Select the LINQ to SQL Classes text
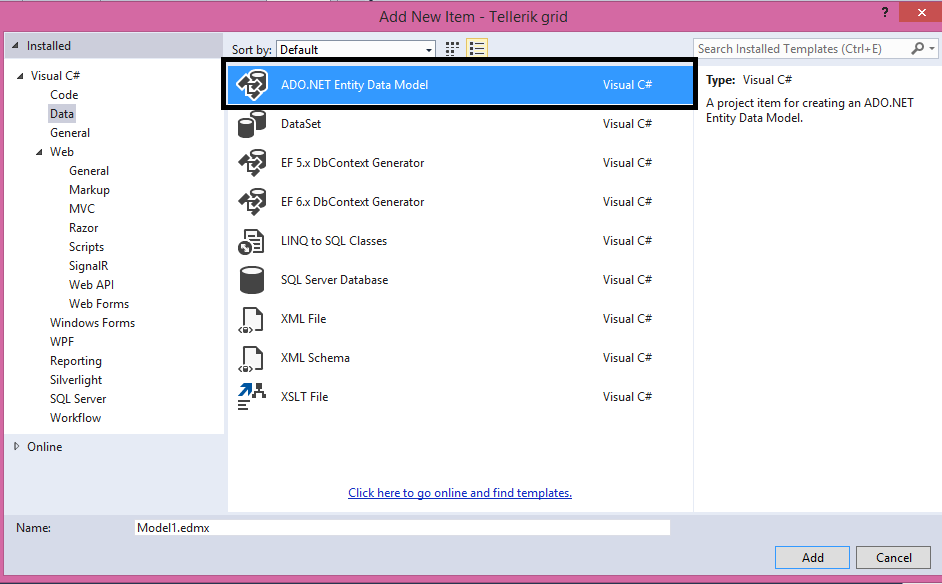The image size is (942, 584). pyautogui.click(x=334, y=241)
